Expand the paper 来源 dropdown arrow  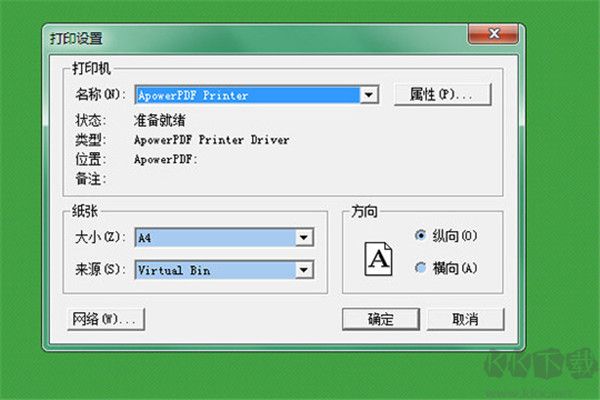pyautogui.click(x=305, y=270)
